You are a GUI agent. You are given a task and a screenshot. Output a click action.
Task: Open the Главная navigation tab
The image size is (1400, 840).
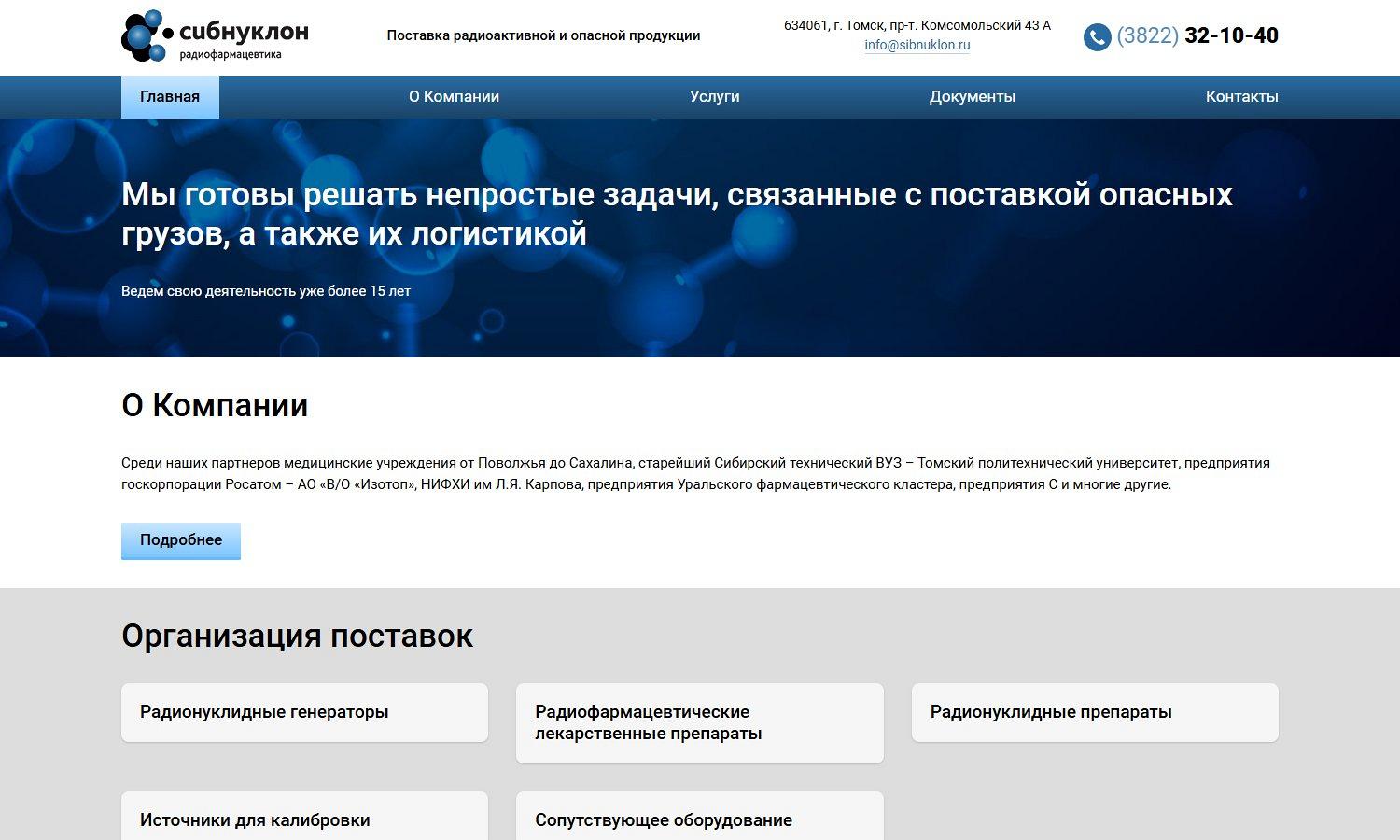click(170, 97)
